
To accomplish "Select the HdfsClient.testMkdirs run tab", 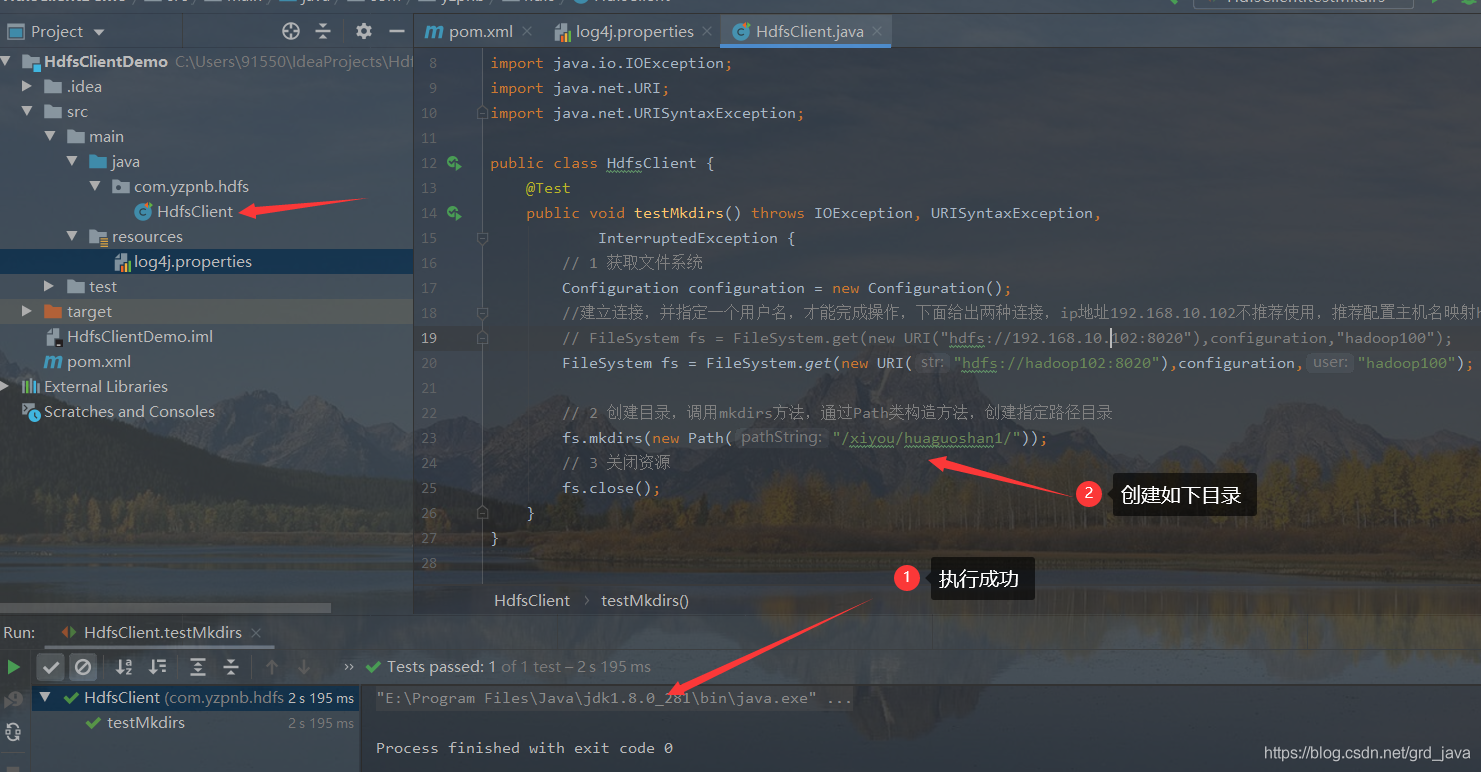I will [162, 633].
